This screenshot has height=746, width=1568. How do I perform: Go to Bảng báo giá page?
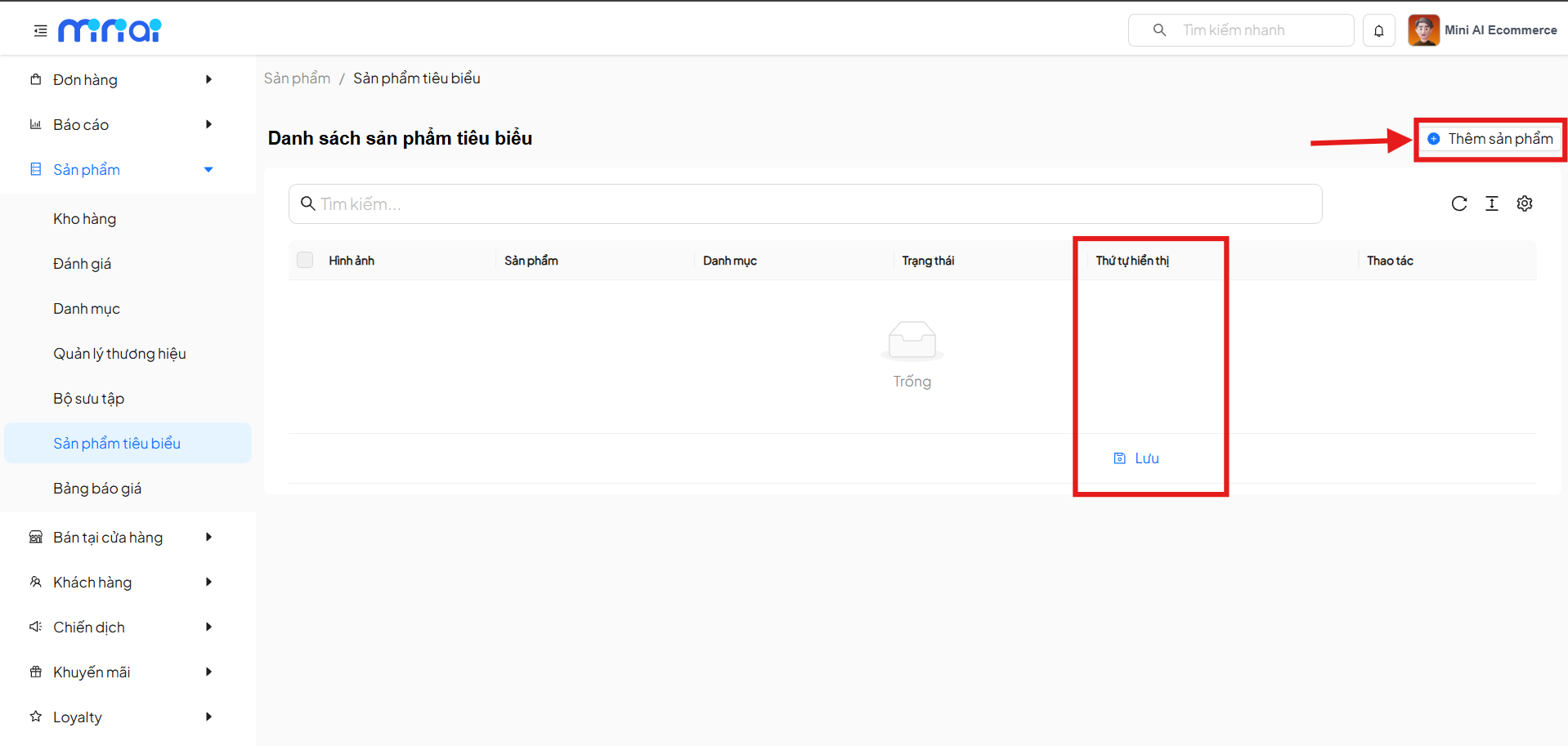(x=97, y=489)
